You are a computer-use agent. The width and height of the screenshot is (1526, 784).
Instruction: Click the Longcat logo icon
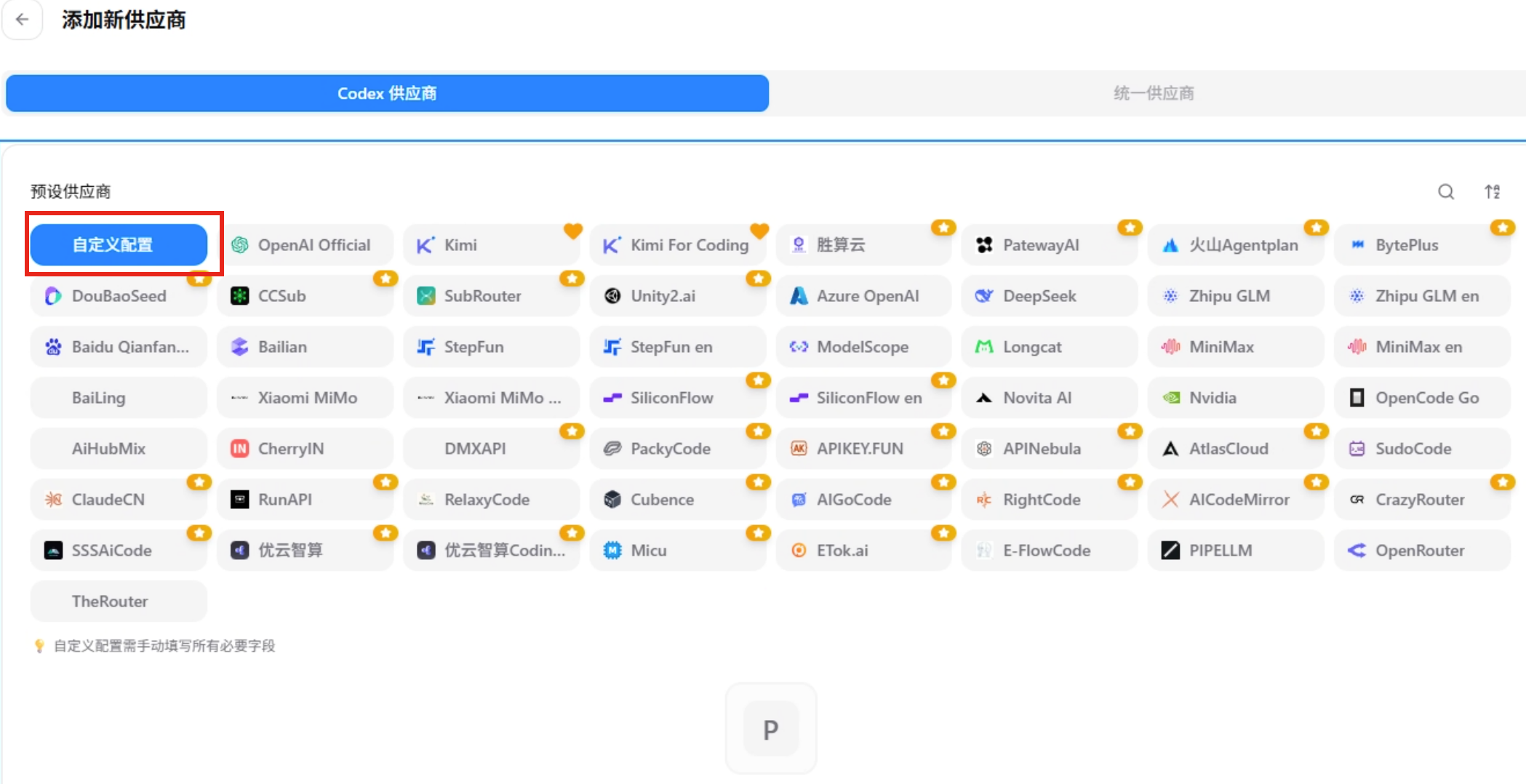point(984,347)
